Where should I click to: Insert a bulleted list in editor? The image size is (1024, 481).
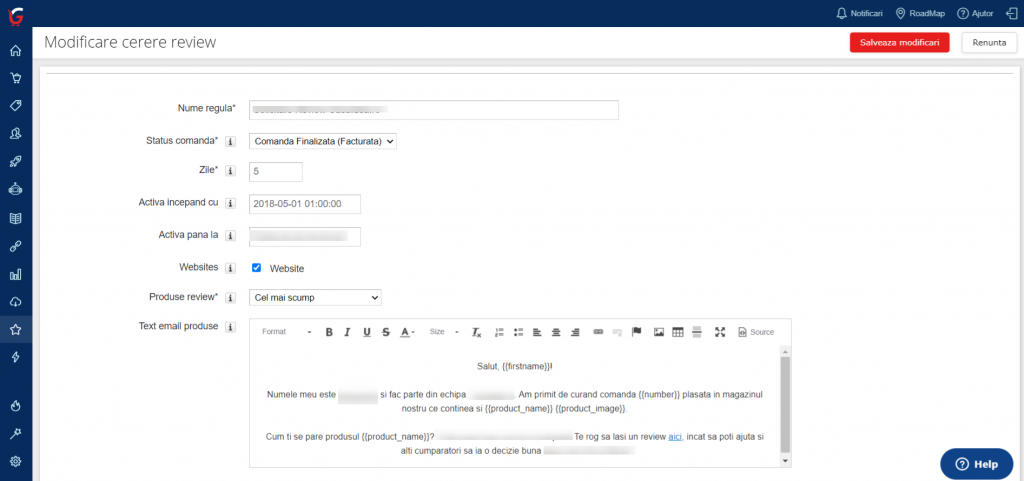[519, 332]
